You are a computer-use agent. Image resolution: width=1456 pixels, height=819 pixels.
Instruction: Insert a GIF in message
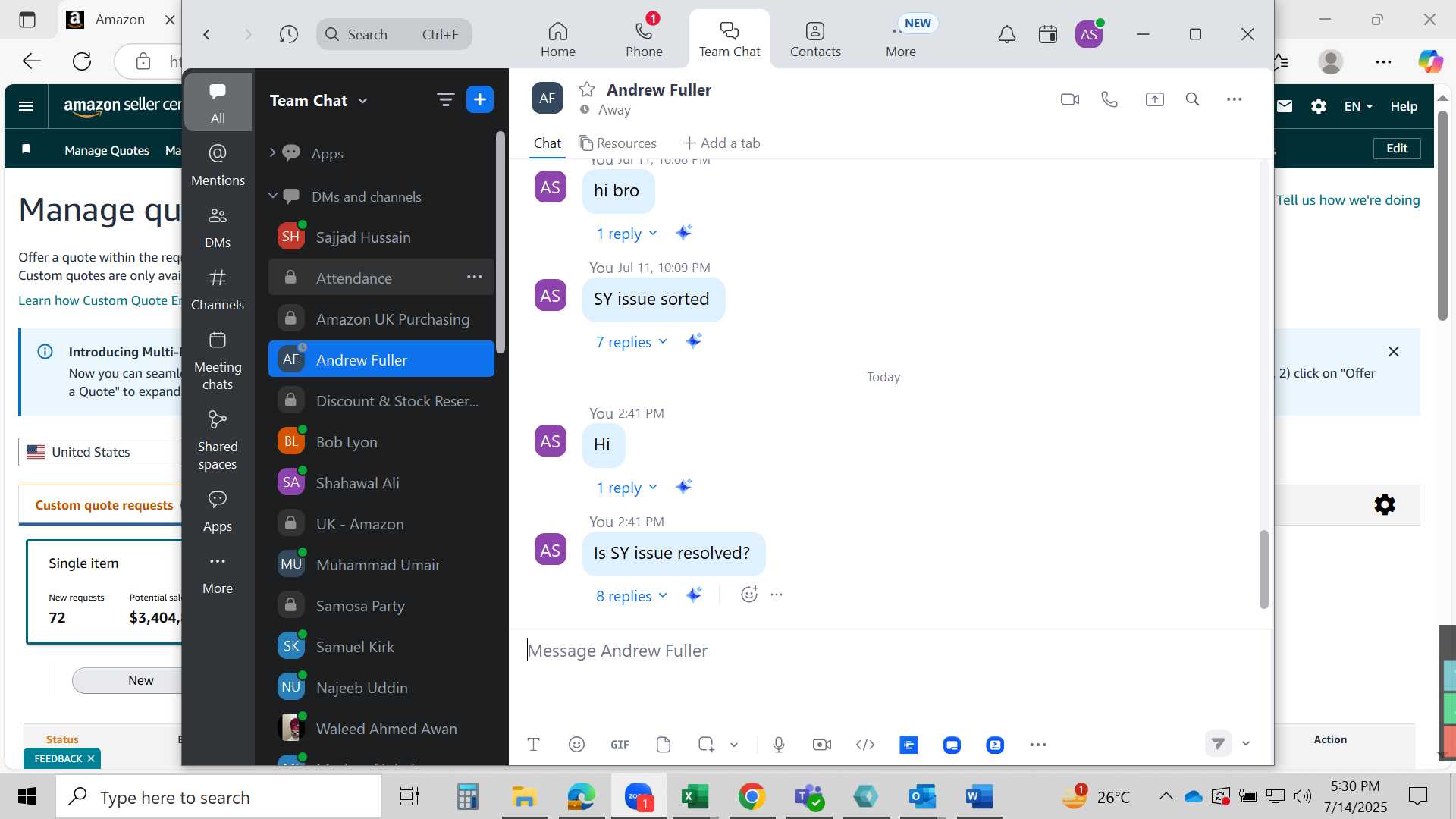[620, 745]
